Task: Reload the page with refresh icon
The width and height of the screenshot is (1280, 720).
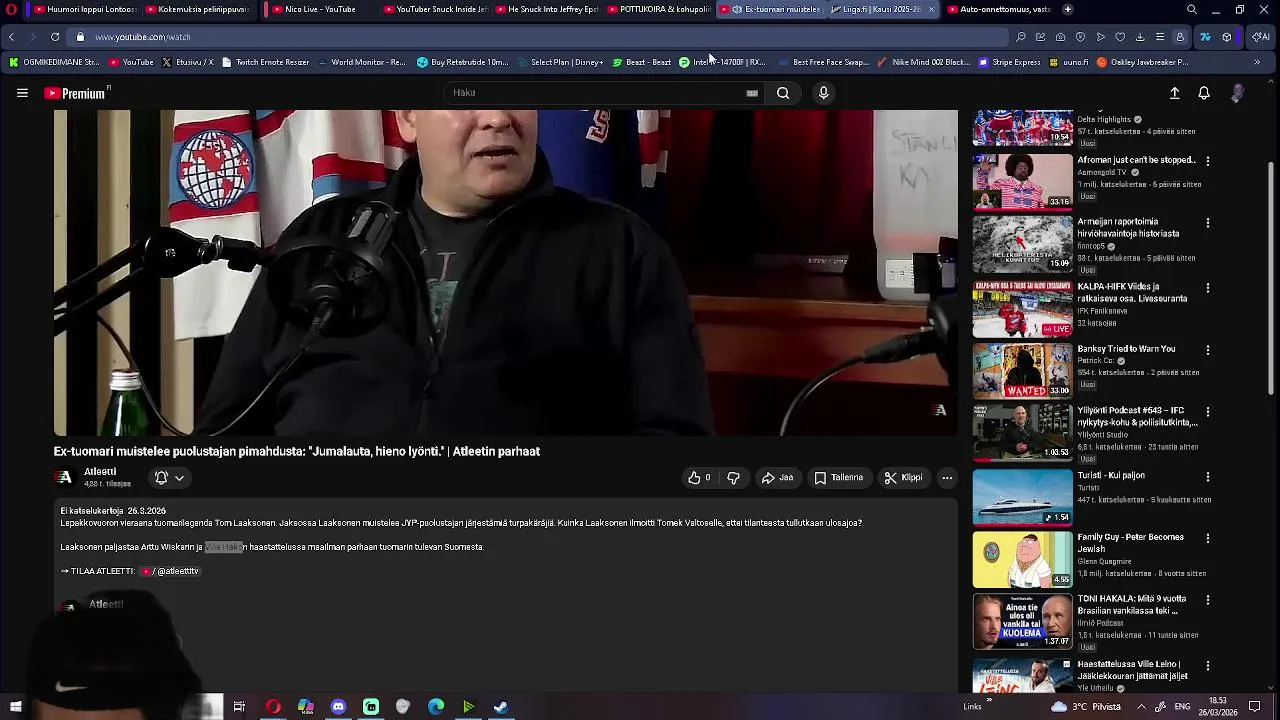Action: tap(53, 37)
